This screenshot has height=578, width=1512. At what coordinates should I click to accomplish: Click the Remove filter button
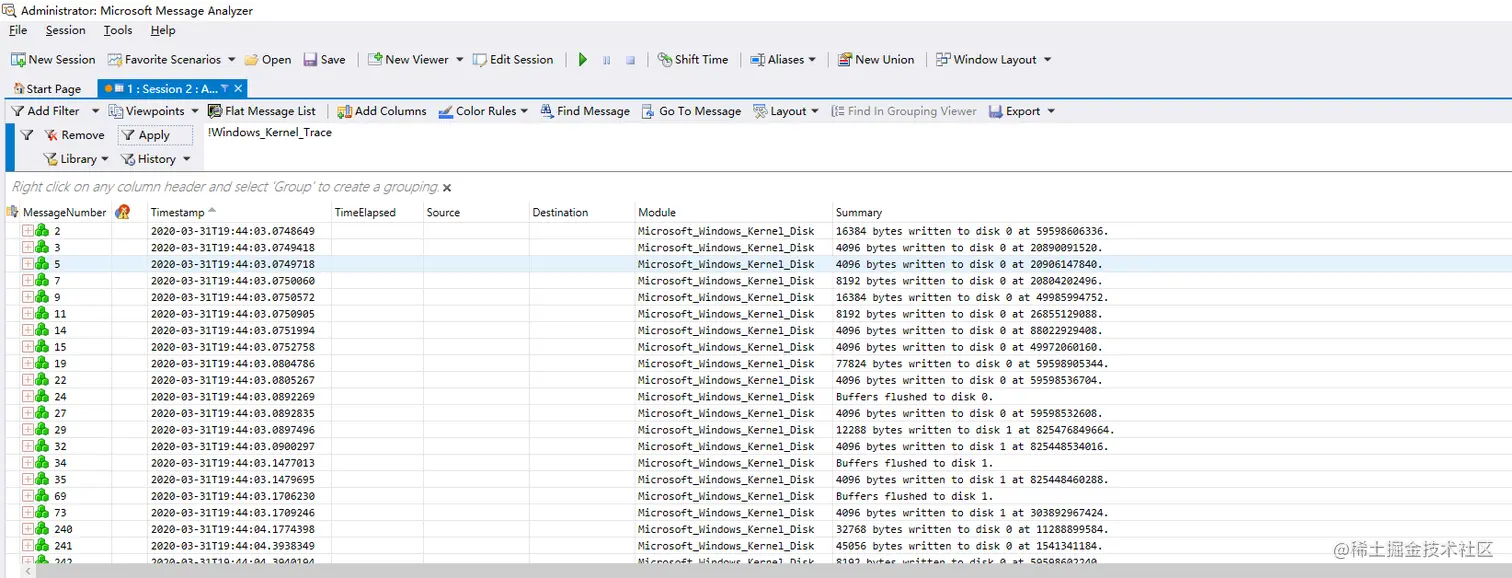tap(74, 135)
